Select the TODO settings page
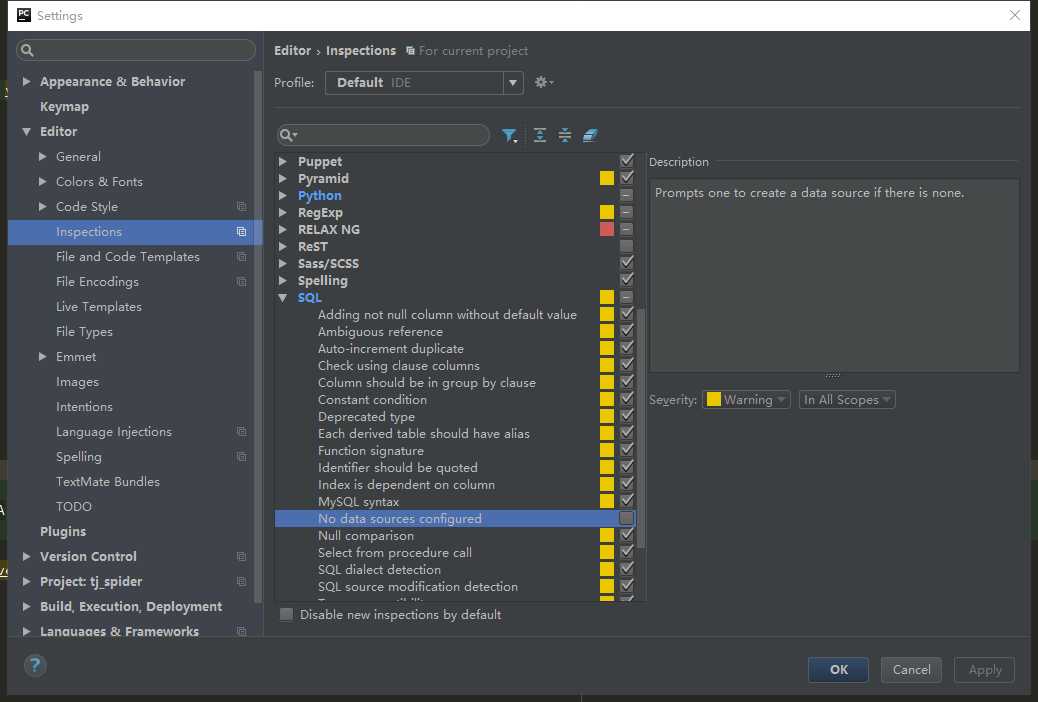 pyautogui.click(x=73, y=507)
